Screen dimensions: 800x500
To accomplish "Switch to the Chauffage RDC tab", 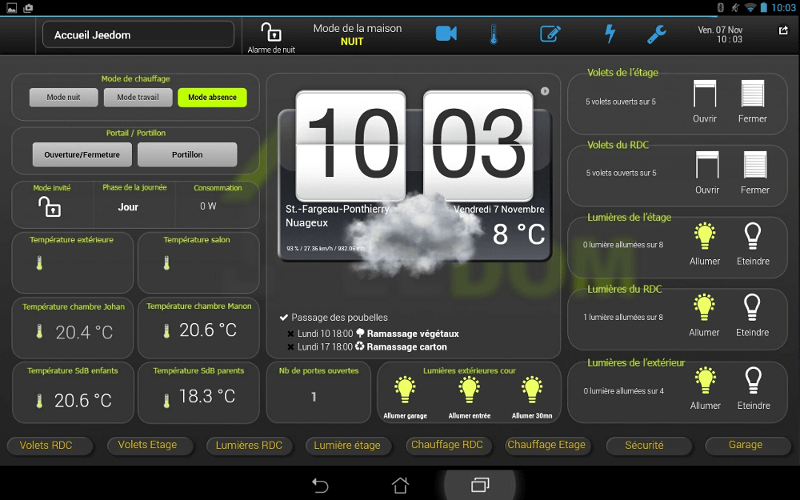I will click(x=446, y=445).
